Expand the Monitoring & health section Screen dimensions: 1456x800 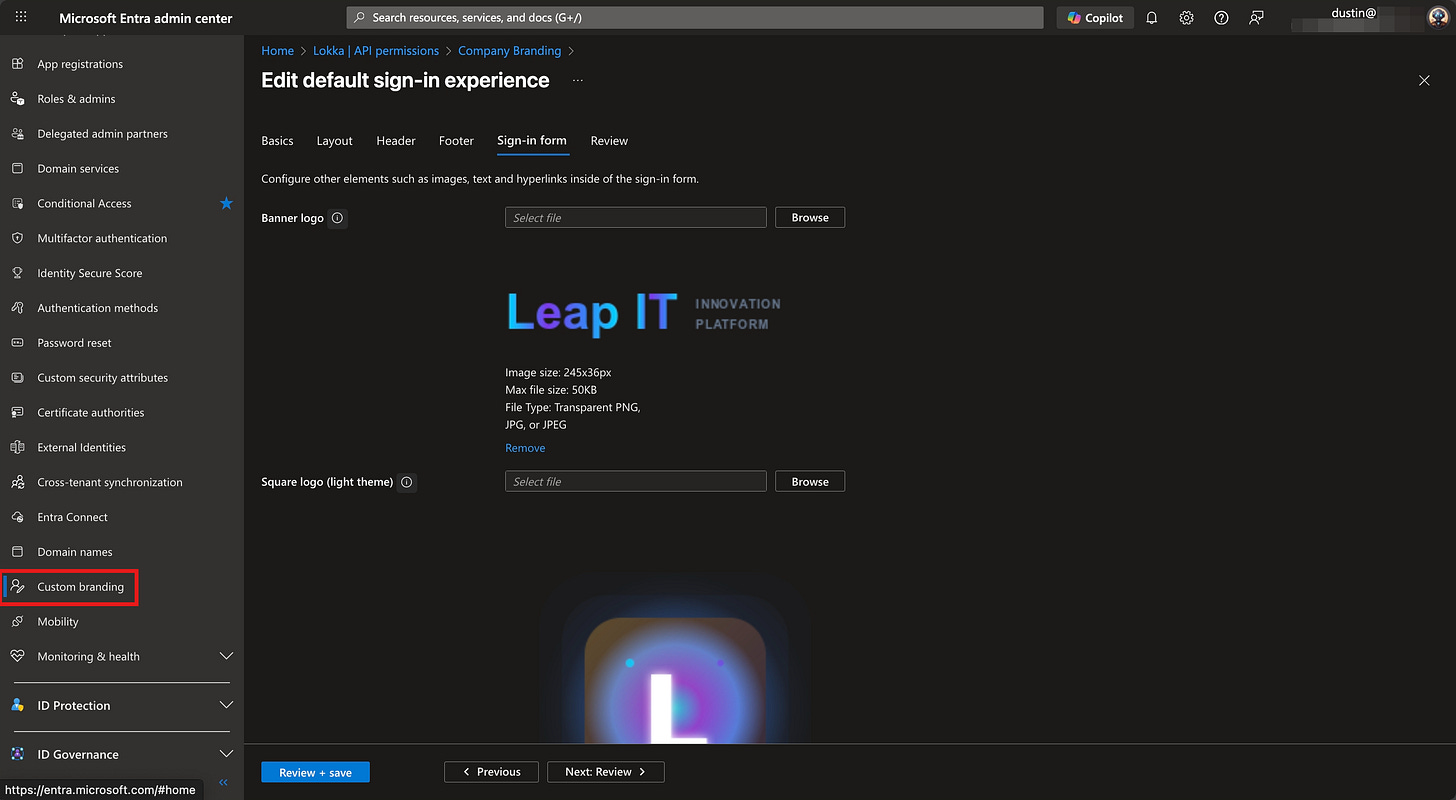226,656
